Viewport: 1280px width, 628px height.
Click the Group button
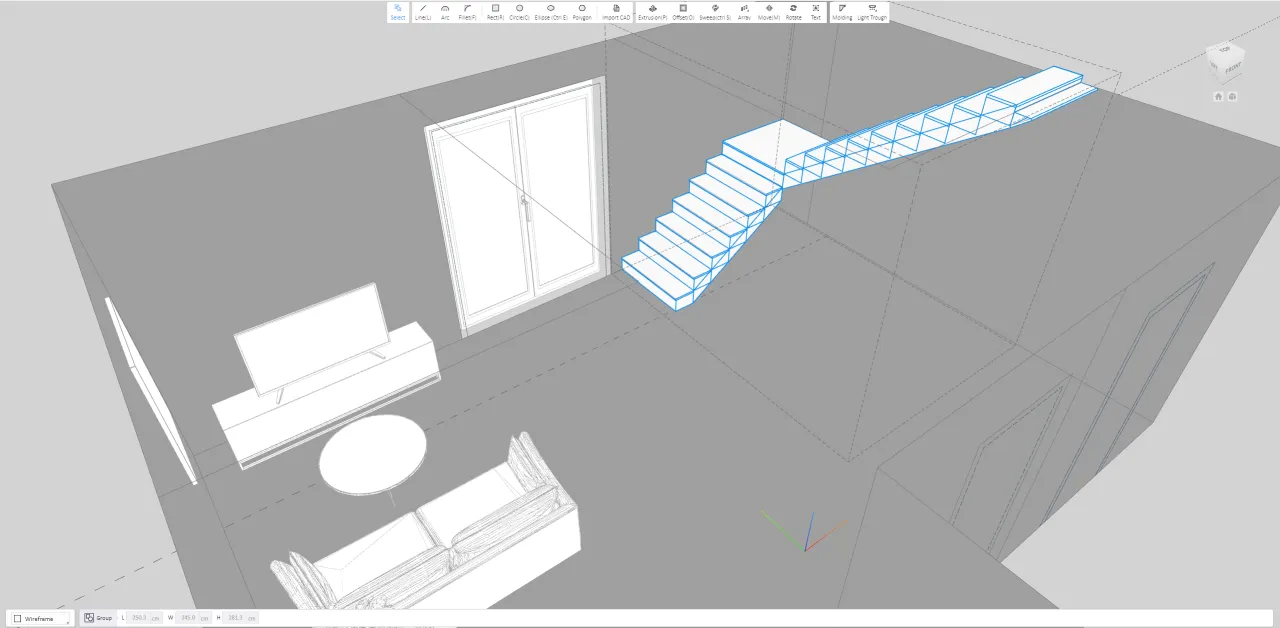(x=98, y=618)
